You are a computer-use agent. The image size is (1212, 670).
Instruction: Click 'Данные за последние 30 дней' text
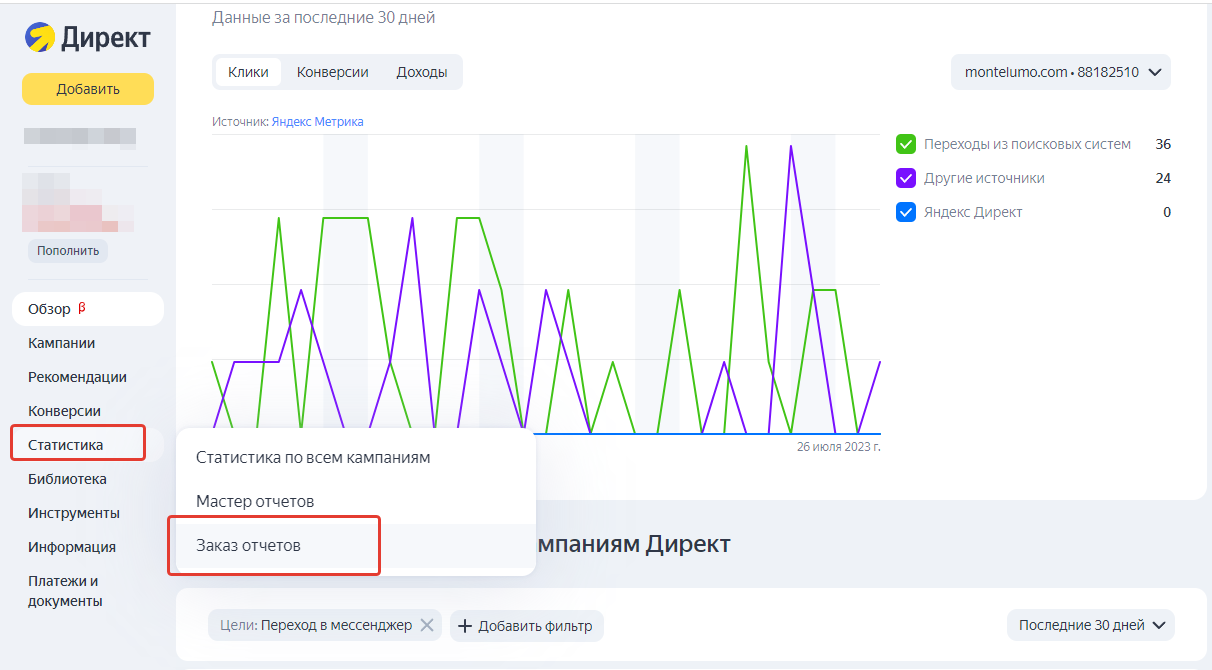[323, 18]
